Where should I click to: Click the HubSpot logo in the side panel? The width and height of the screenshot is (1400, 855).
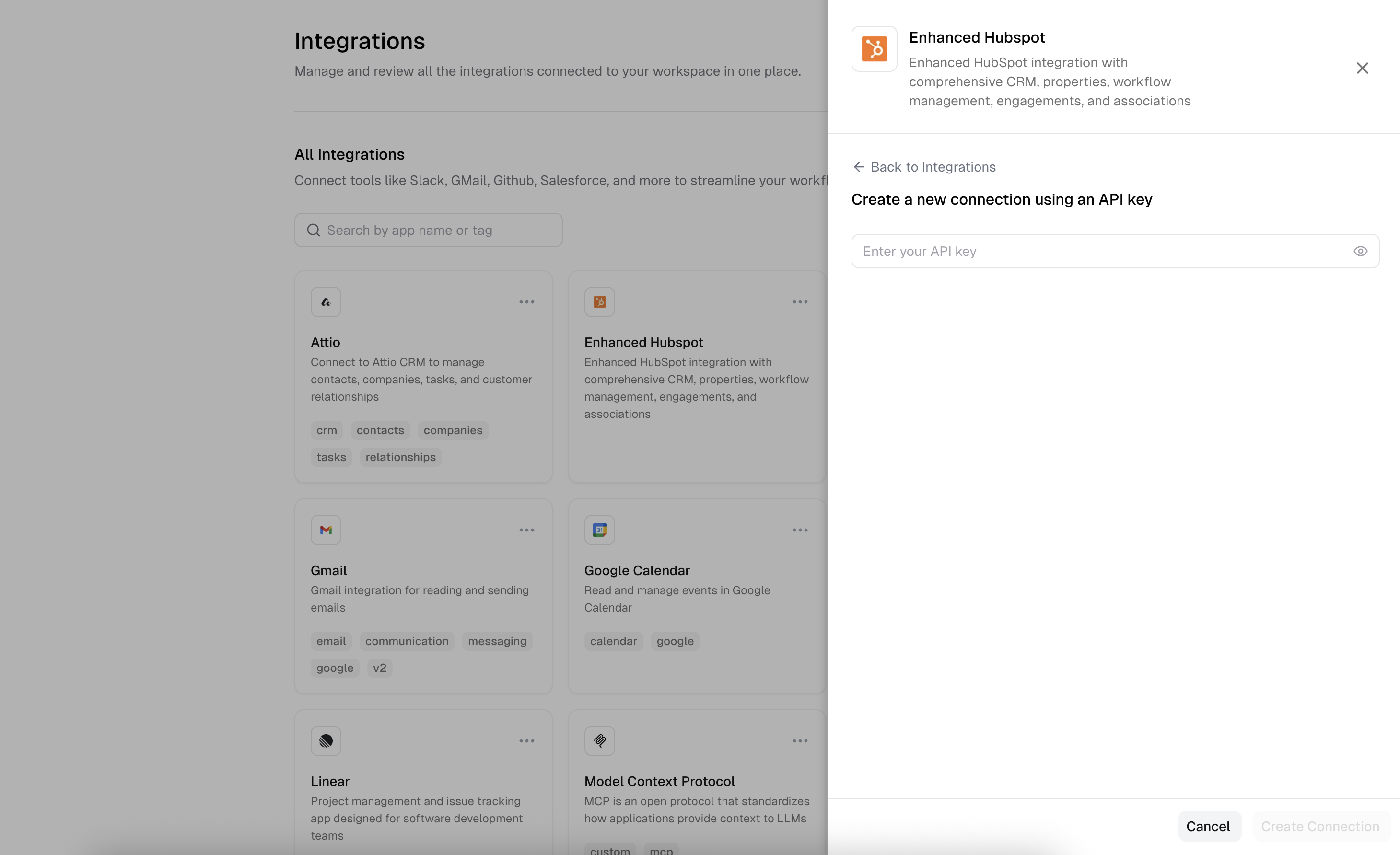point(874,49)
